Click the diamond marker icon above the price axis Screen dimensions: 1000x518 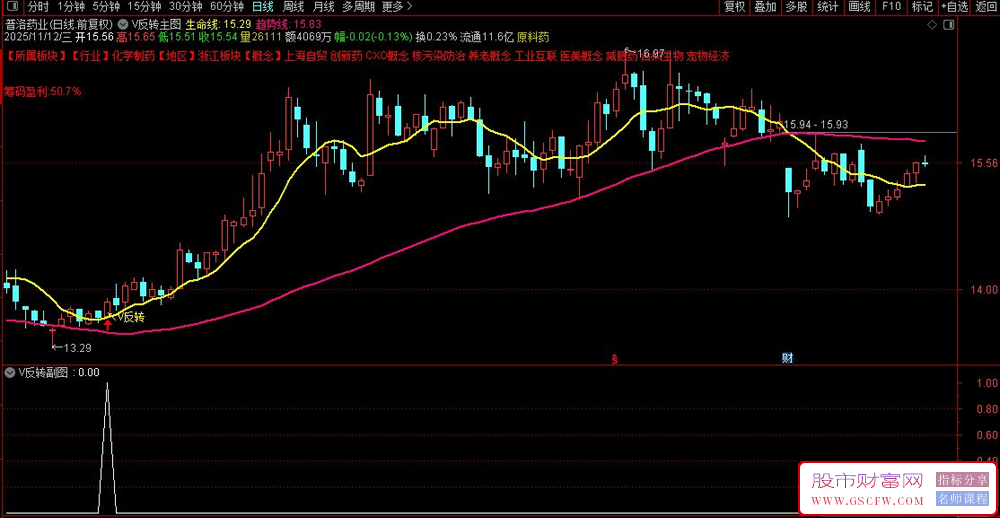pos(931,24)
